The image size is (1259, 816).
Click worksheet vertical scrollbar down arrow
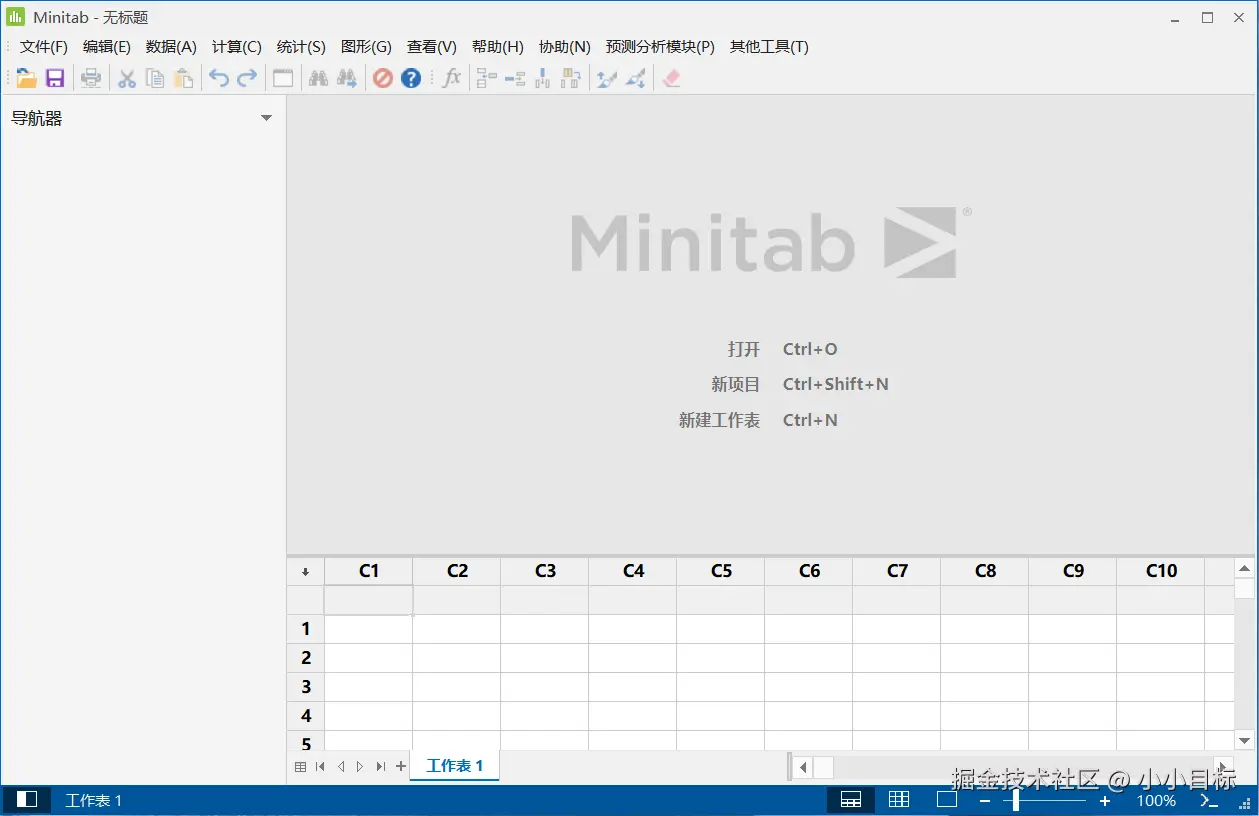pos(1244,740)
